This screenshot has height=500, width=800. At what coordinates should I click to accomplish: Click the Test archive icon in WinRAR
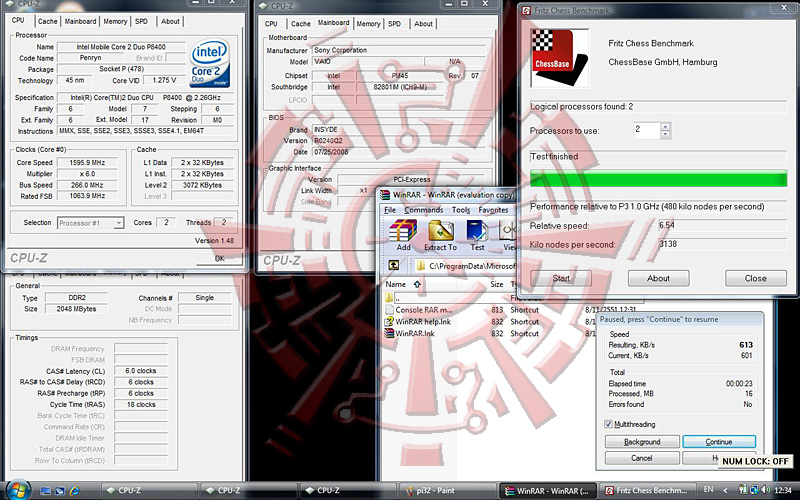(477, 231)
